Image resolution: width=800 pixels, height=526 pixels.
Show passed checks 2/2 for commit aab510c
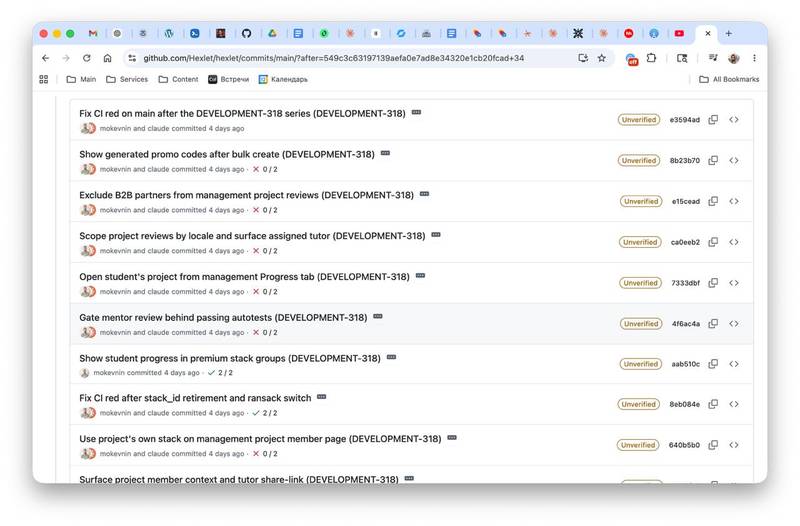pos(220,372)
